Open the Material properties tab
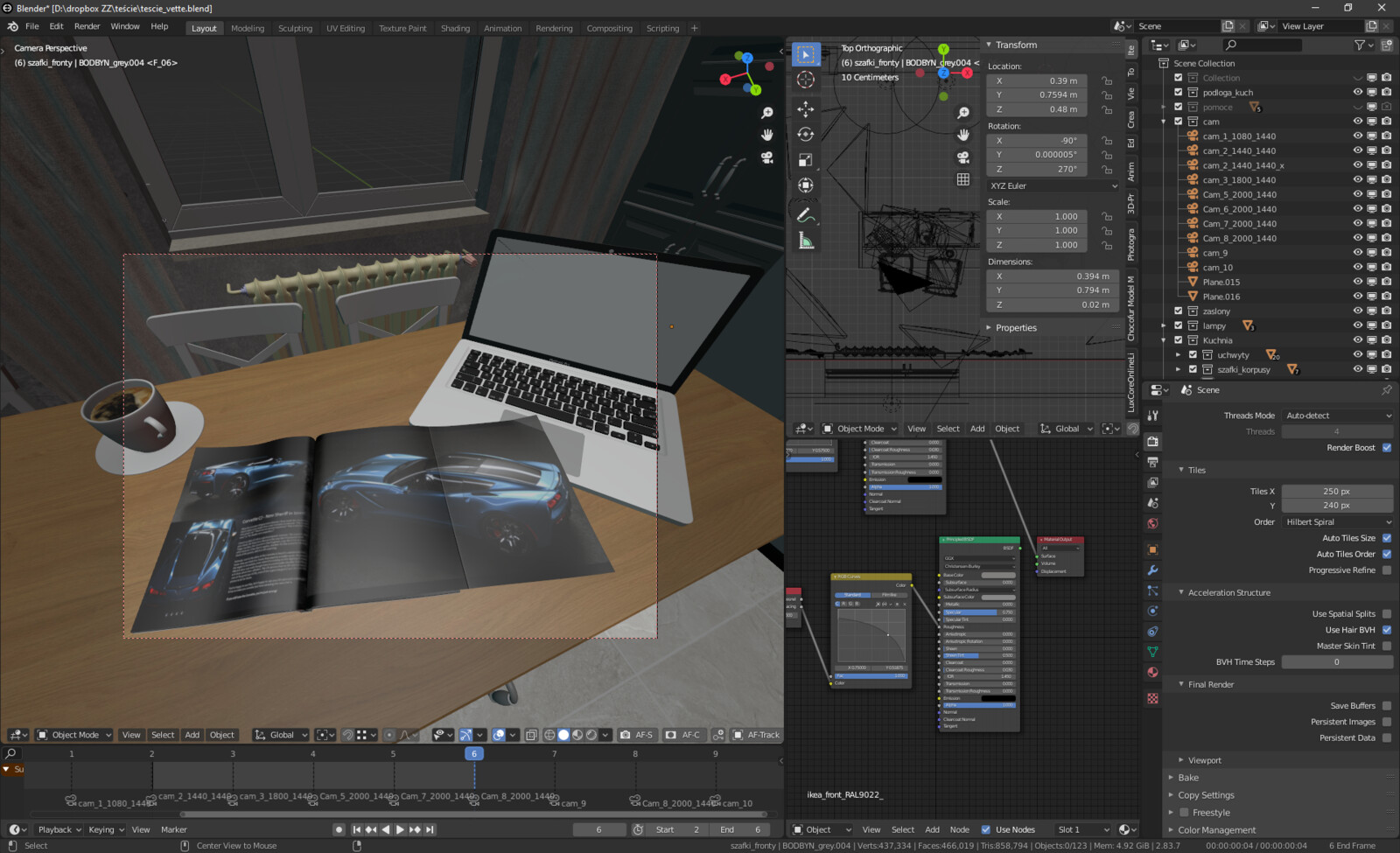The image size is (1400, 853). pos(1152,672)
